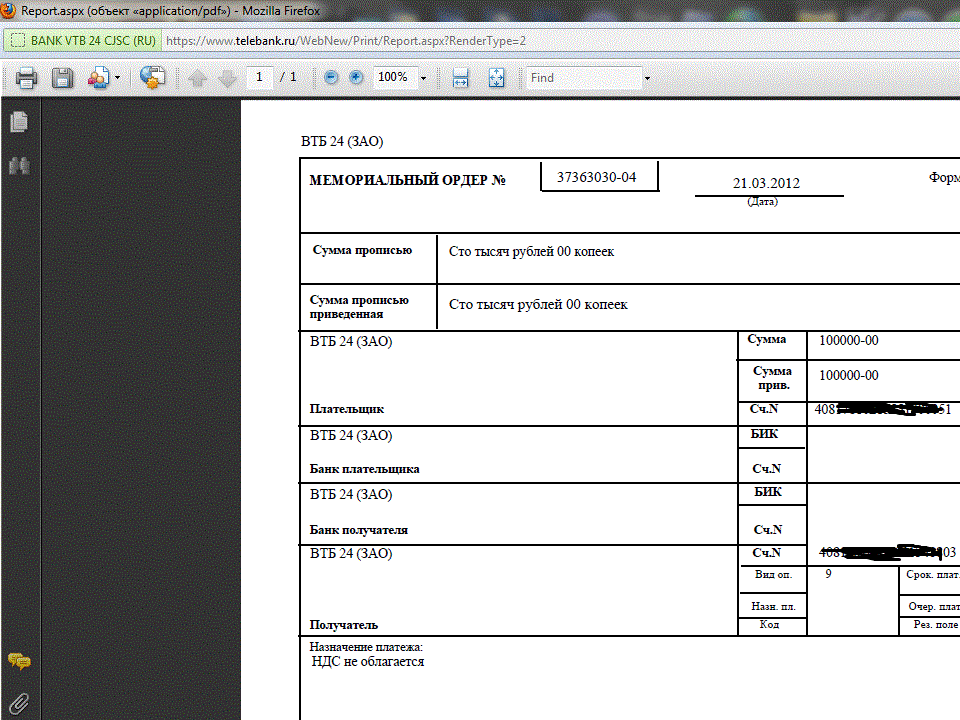Click the Банк плательщика label
This screenshot has height=720, width=960.
point(364,469)
